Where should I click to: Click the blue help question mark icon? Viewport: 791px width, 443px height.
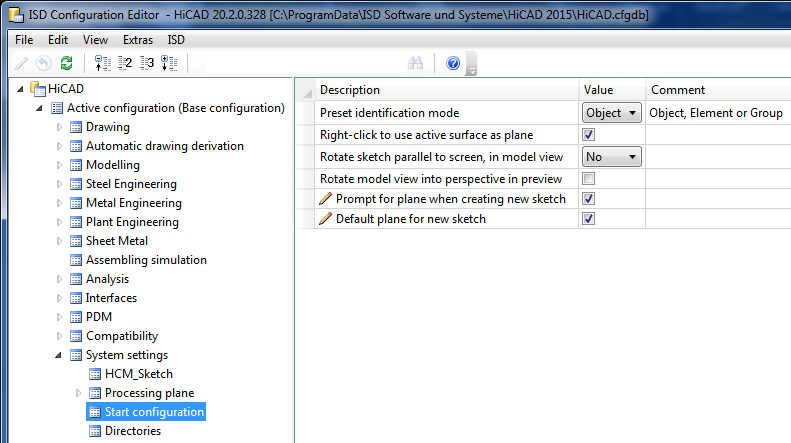453,63
